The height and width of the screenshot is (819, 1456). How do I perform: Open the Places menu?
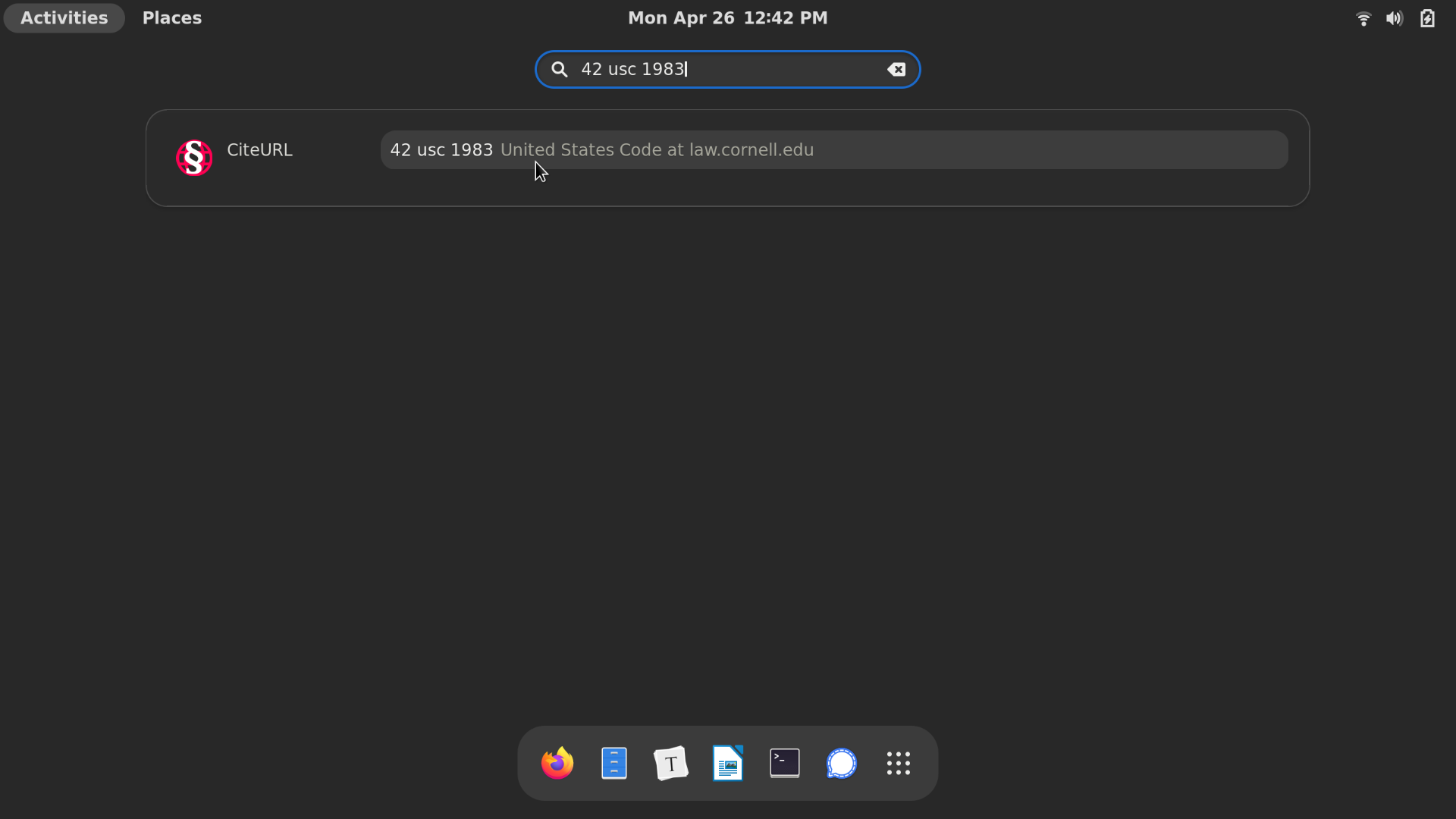click(172, 18)
